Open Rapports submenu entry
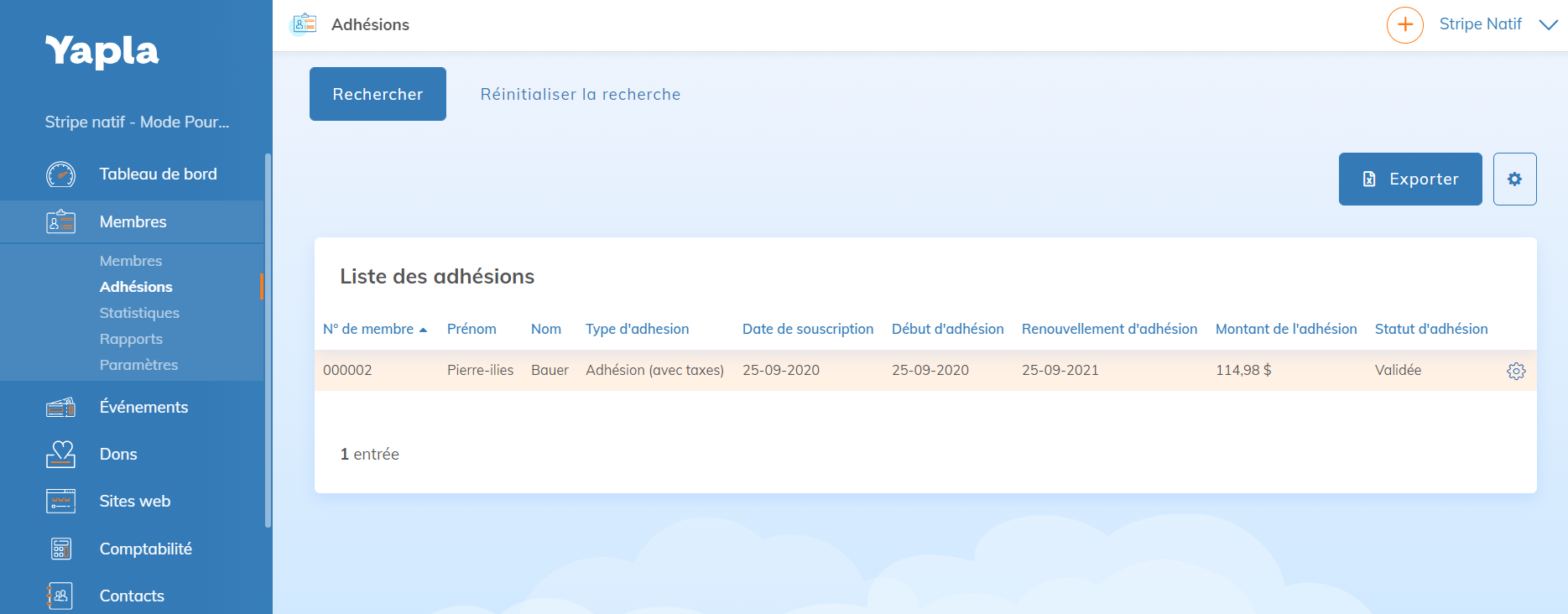This screenshot has height=614, width=1568. click(x=131, y=339)
